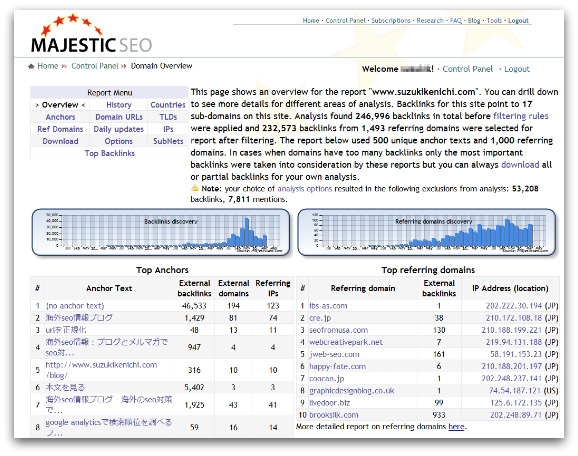This screenshot has height=456, width=578.
Task: Select Overview in the Report Menu
Action: coord(60,105)
